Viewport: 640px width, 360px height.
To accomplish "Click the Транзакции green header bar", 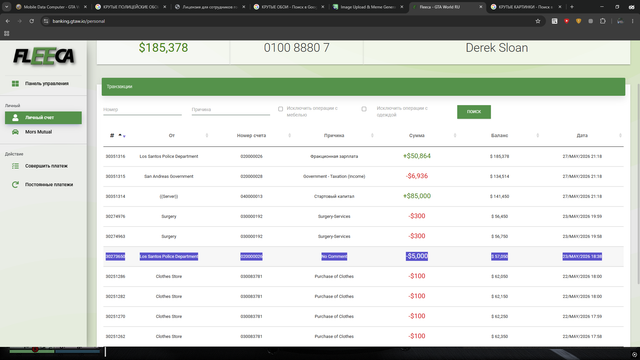I will 363,87.
